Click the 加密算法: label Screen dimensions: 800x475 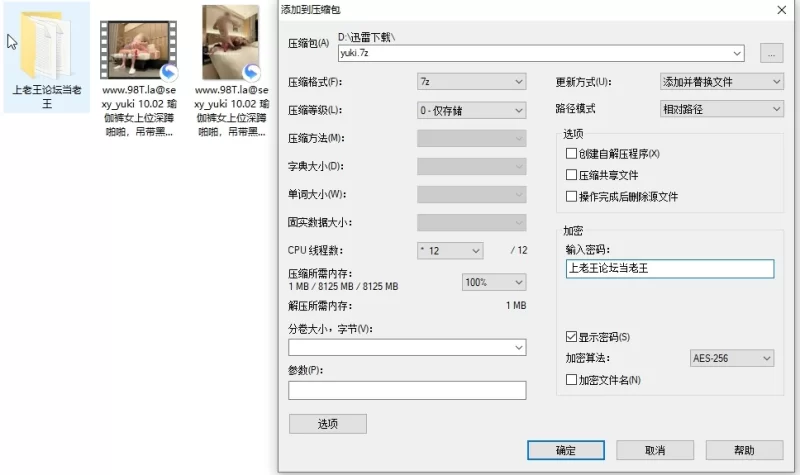(x=588, y=358)
